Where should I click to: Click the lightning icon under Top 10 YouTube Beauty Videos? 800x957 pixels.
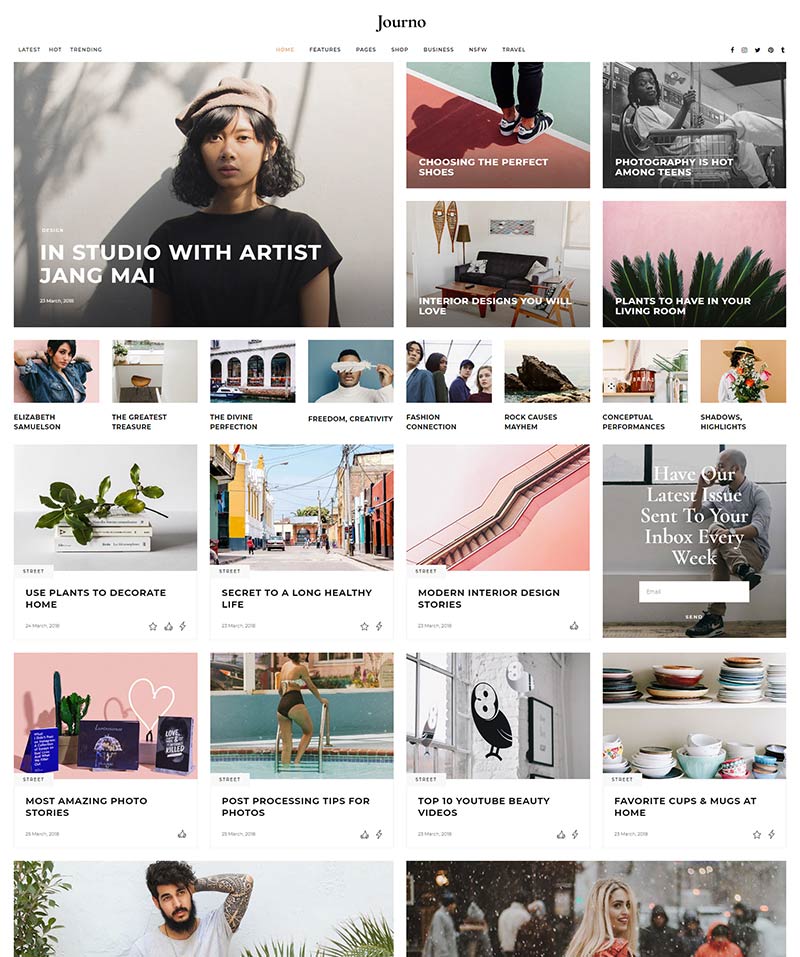point(575,834)
